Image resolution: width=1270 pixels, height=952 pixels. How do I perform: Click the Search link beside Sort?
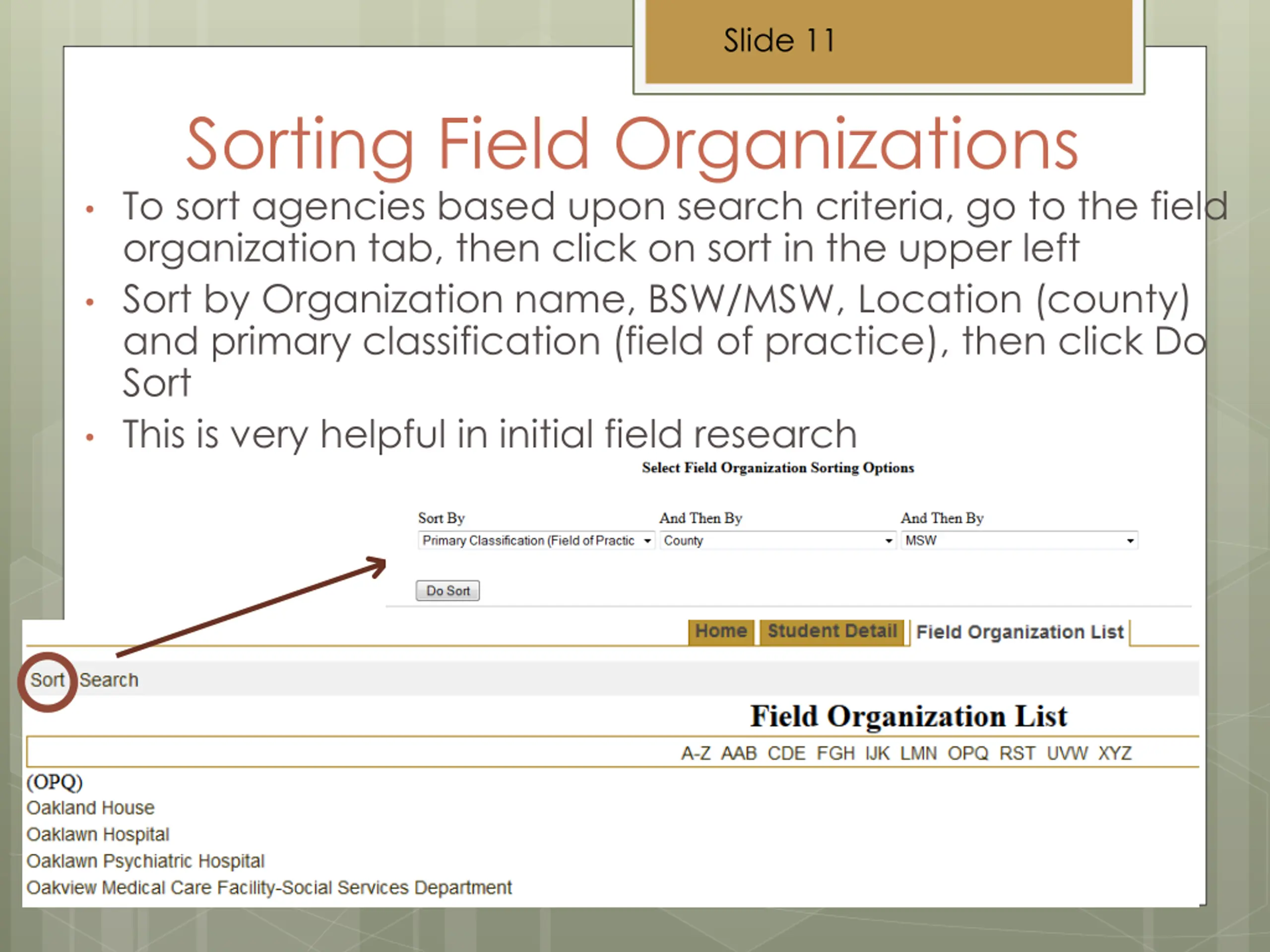[x=109, y=680]
